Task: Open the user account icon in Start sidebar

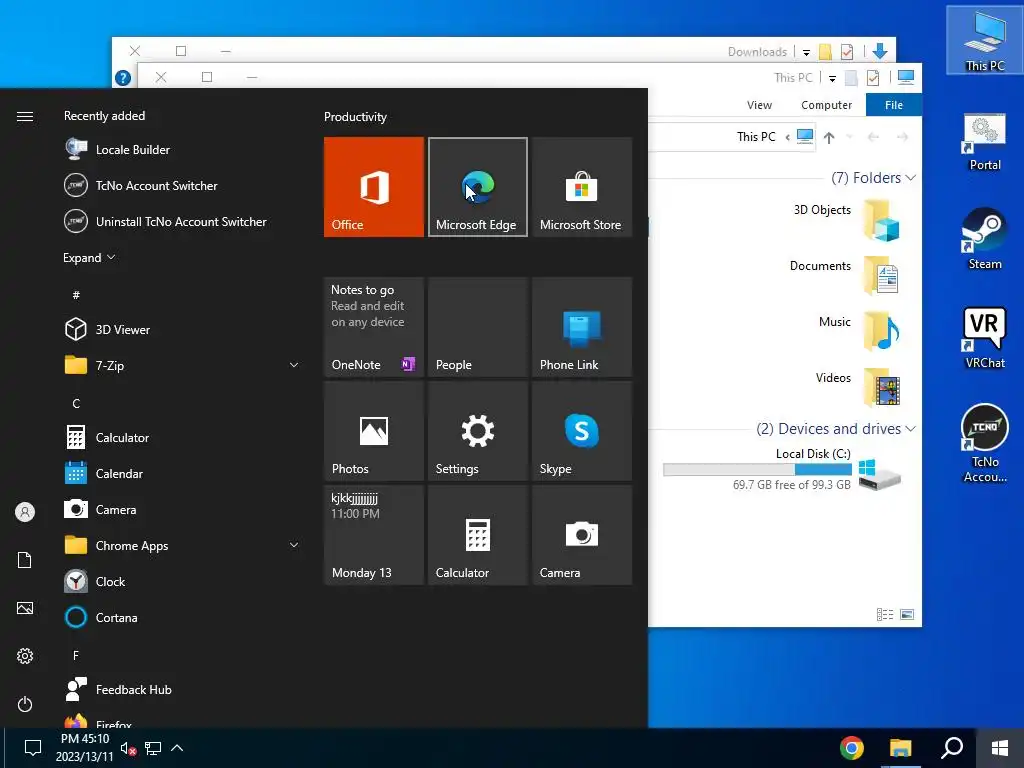Action: [x=25, y=512]
